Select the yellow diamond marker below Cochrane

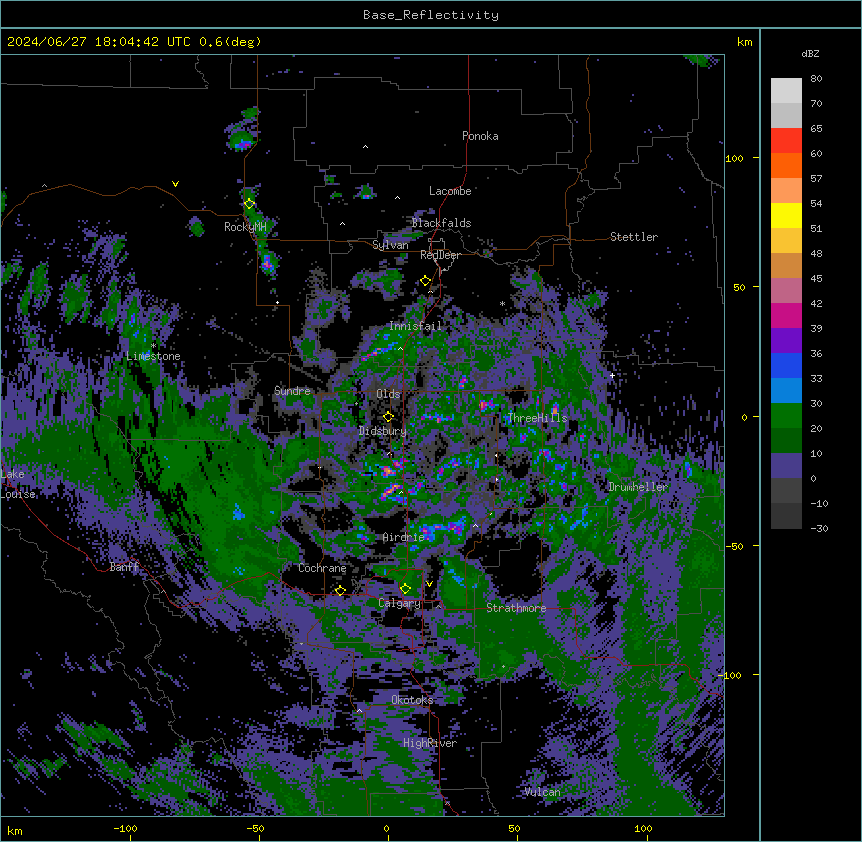click(x=340, y=590)
